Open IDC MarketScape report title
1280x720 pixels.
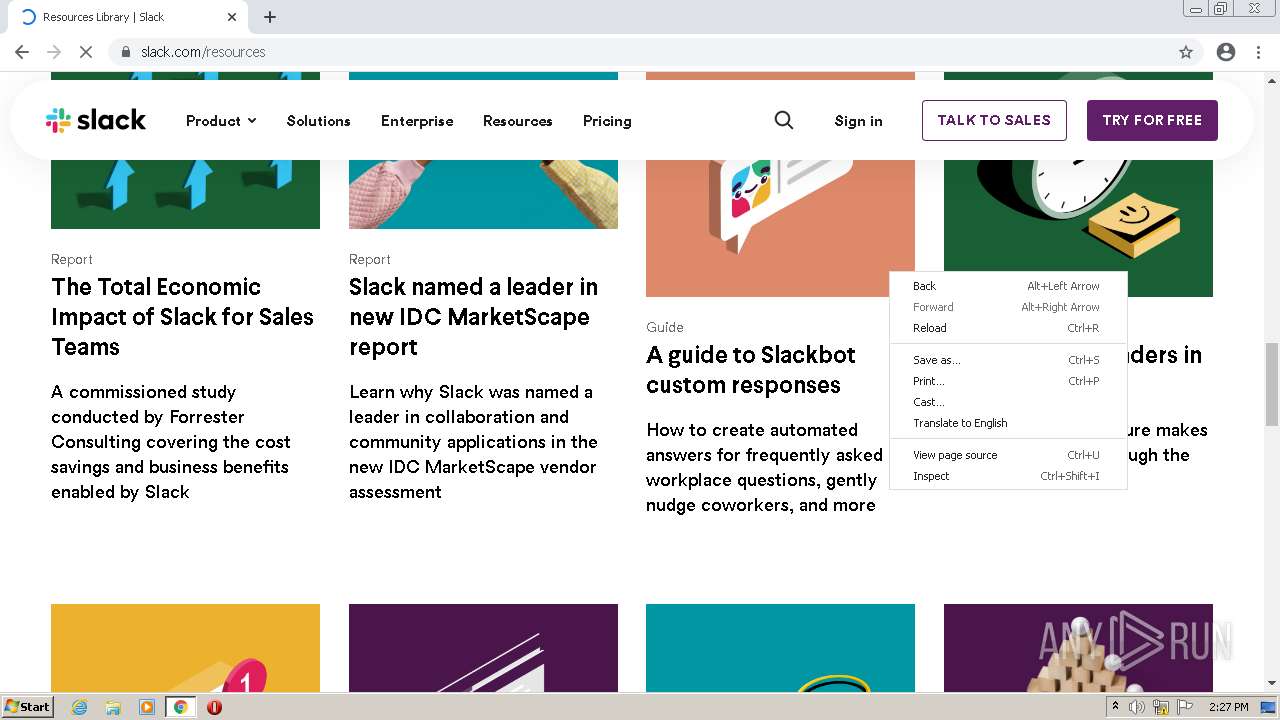point(473,317)
